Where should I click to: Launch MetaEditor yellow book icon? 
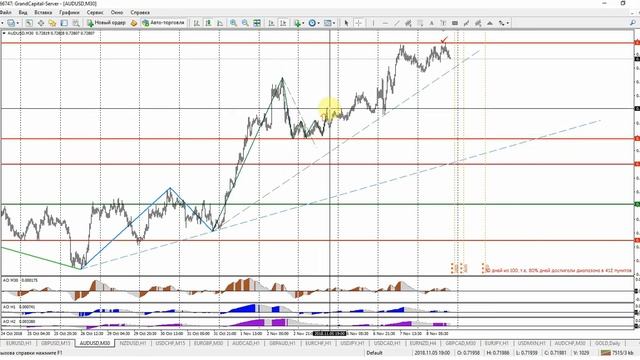point(134,23)
